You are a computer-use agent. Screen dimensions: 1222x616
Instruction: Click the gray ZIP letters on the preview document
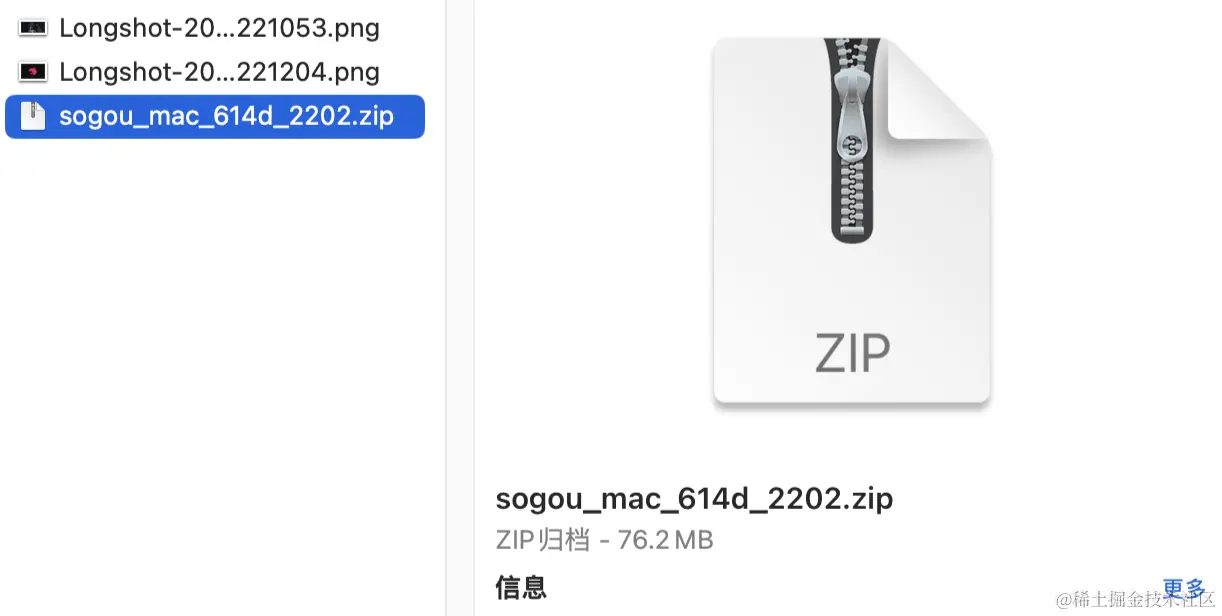point(852,352)
